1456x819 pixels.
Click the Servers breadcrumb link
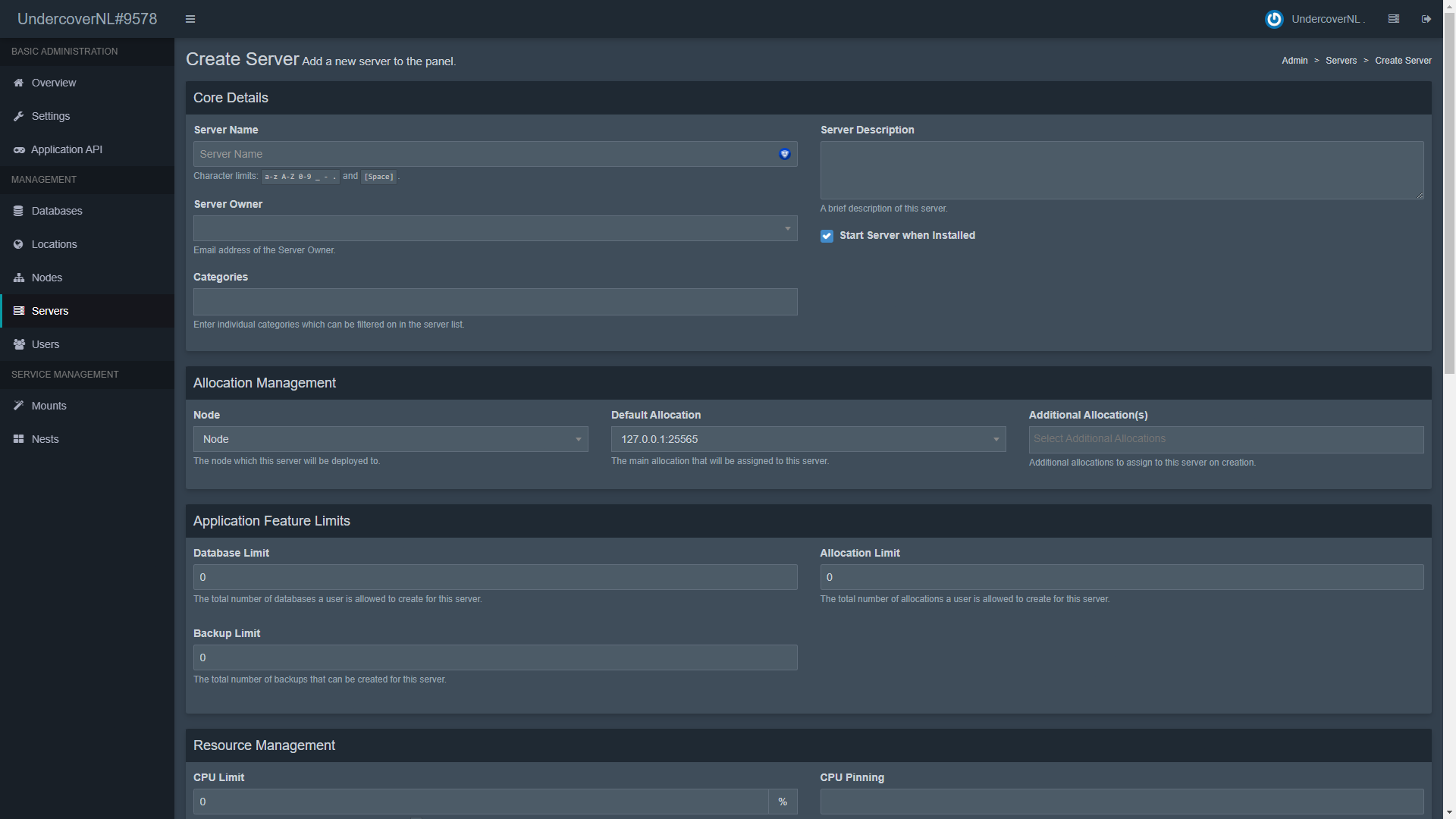click(x=1341, y=61)
